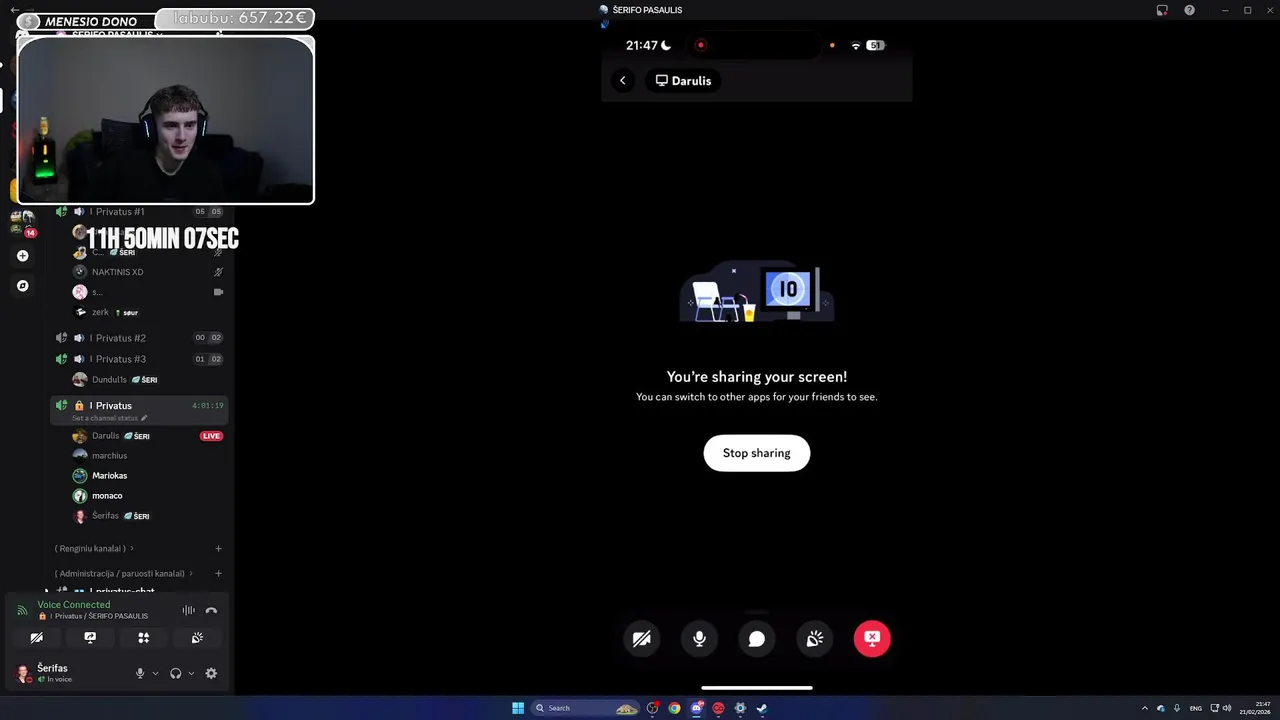This screenshot has height=720, width=1280.
Task: Open noise suppression waveform icon
Action: [x=188, y=610]
